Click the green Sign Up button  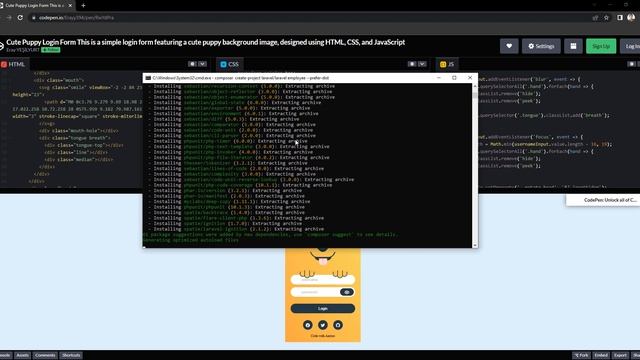pos(601,46)
